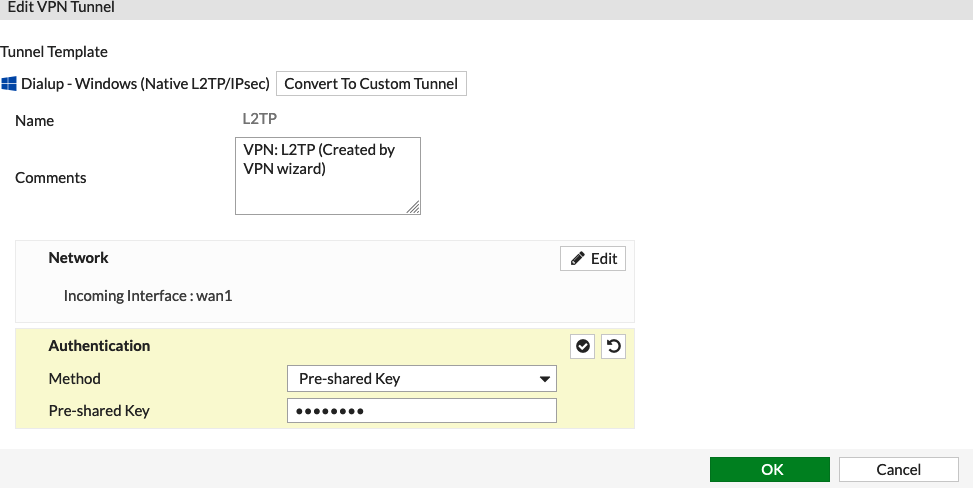Image resolution: width=973 pixels, height=488 pixels.
Task: Click the Edit label in the Network section
Action: tap(604, 258)
